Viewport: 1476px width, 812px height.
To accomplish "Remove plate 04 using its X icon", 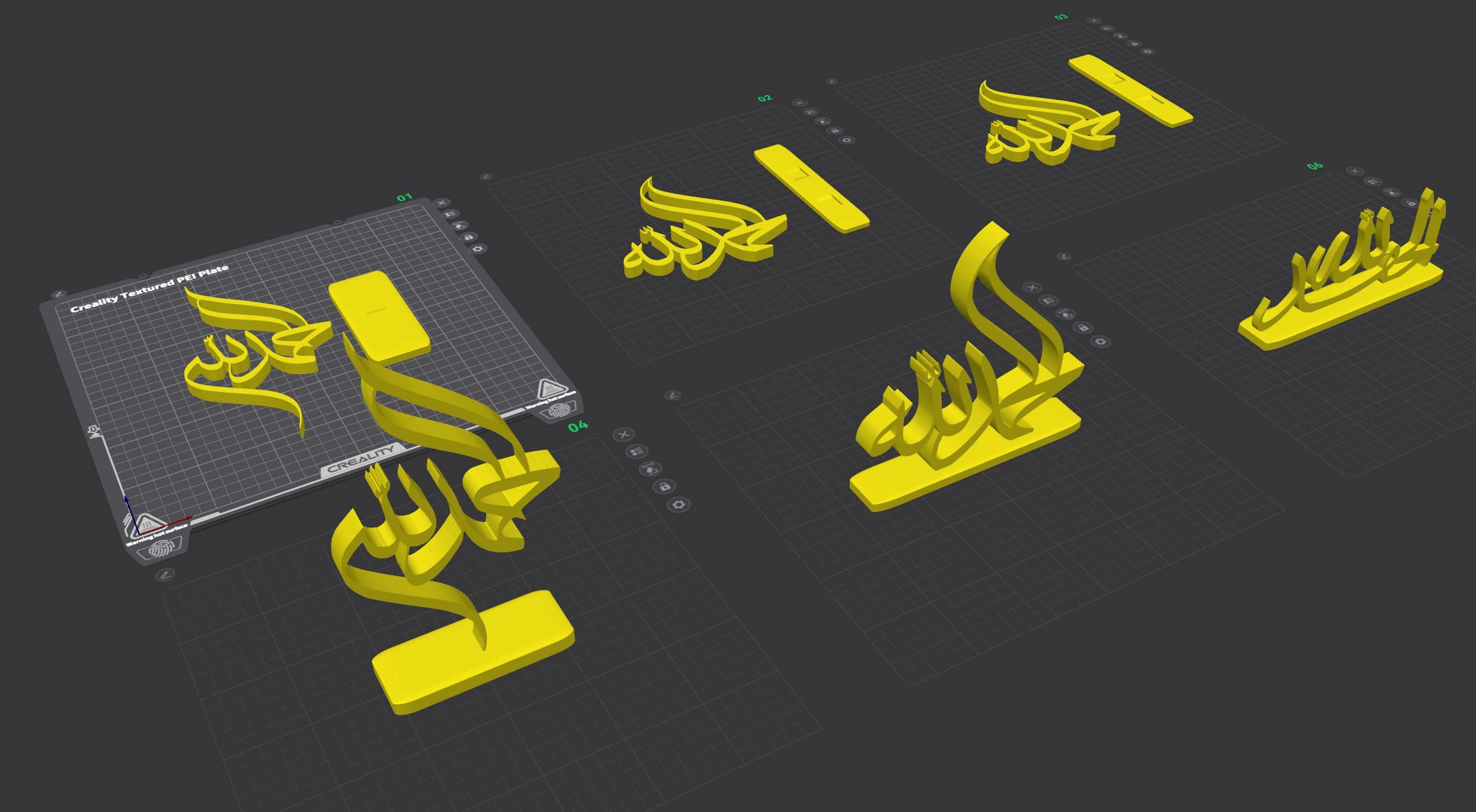I will coord(623,435).
